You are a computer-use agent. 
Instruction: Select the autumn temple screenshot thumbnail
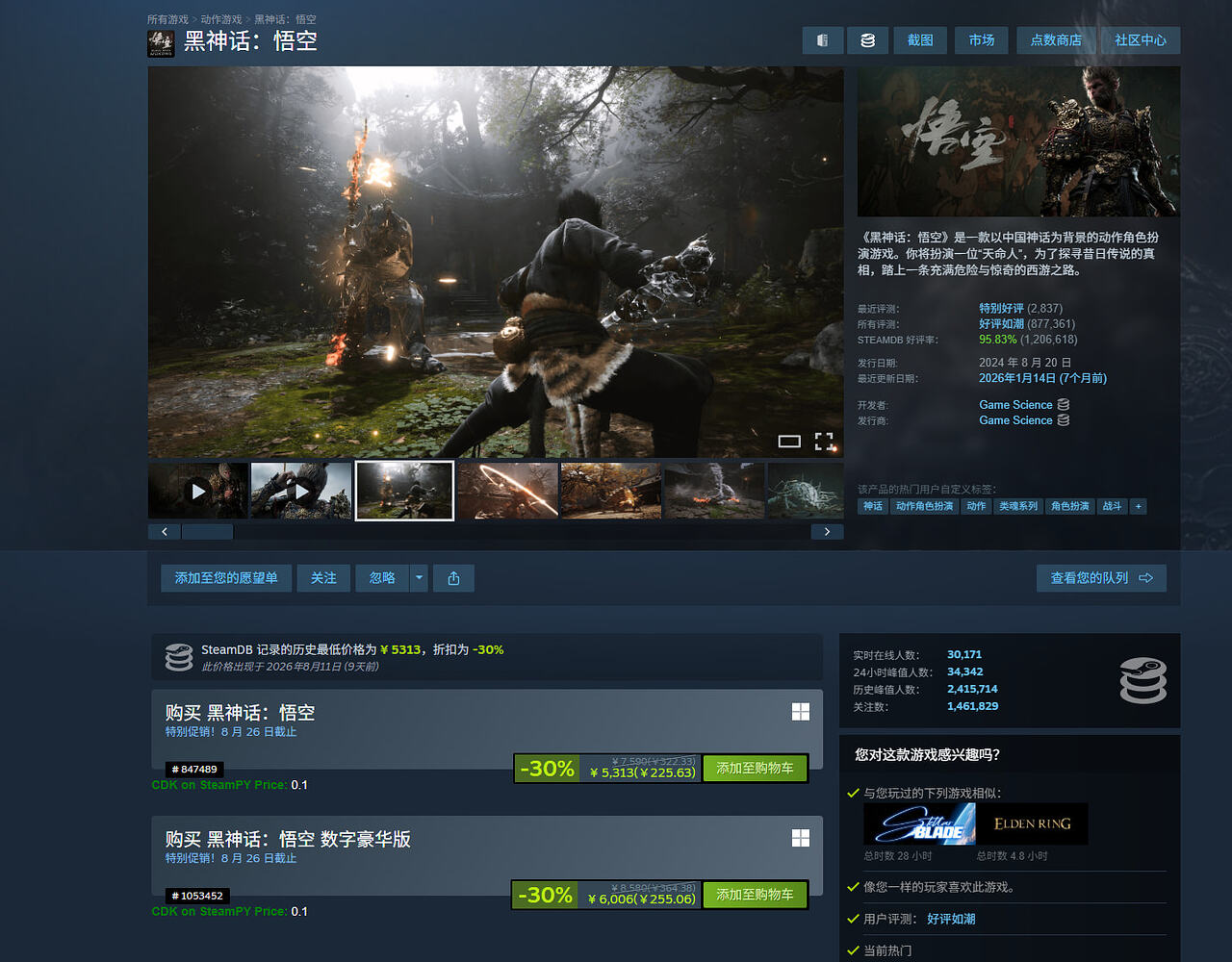point(611,491)
